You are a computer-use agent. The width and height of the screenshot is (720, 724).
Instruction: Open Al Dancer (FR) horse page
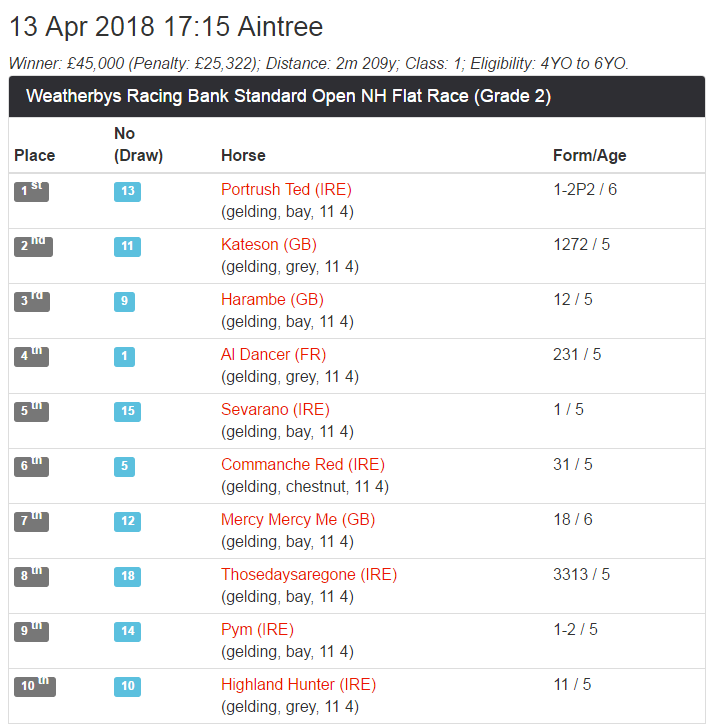tap(273, 355)
